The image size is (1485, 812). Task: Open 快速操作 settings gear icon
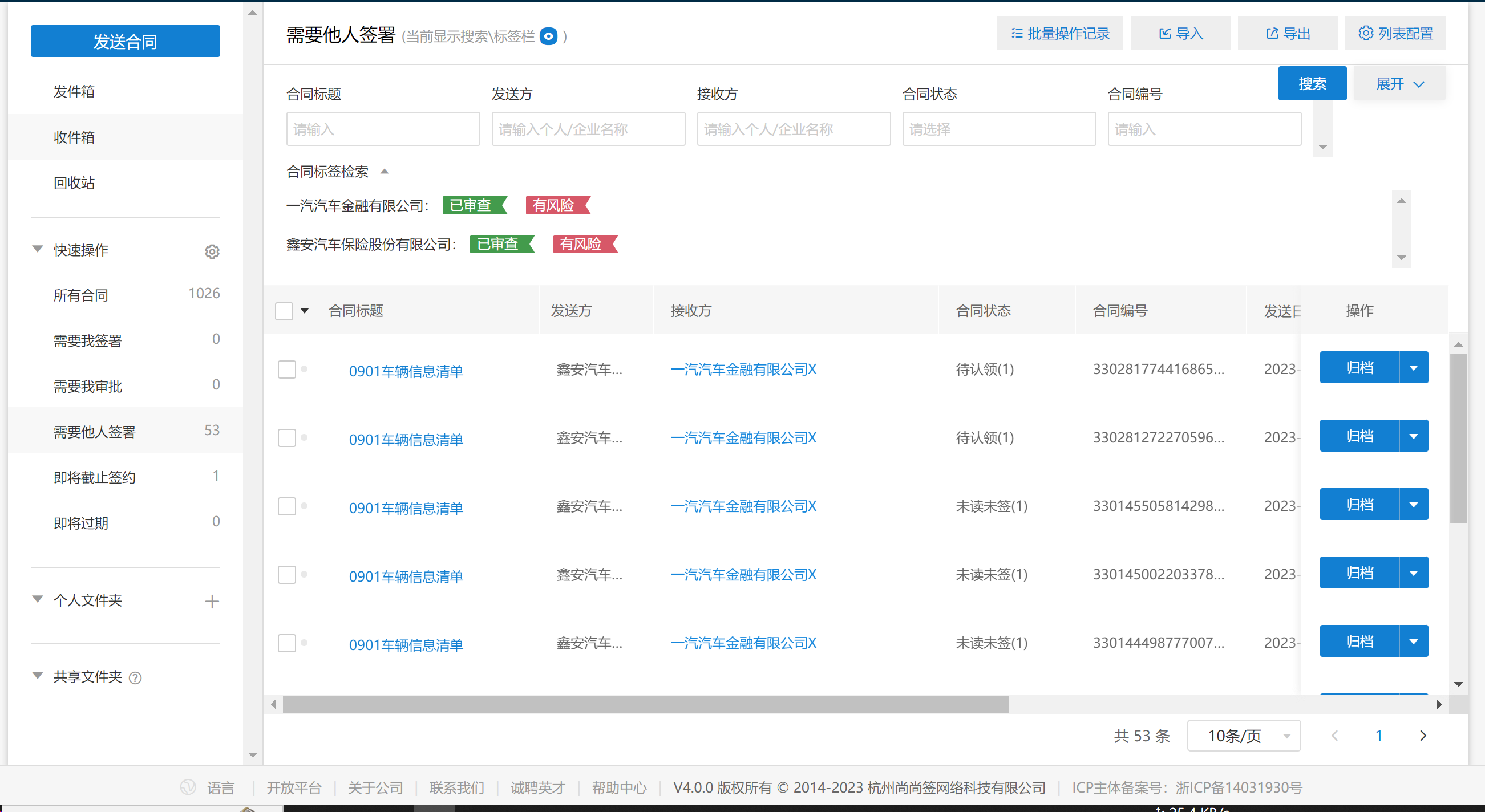pos(212,251)
